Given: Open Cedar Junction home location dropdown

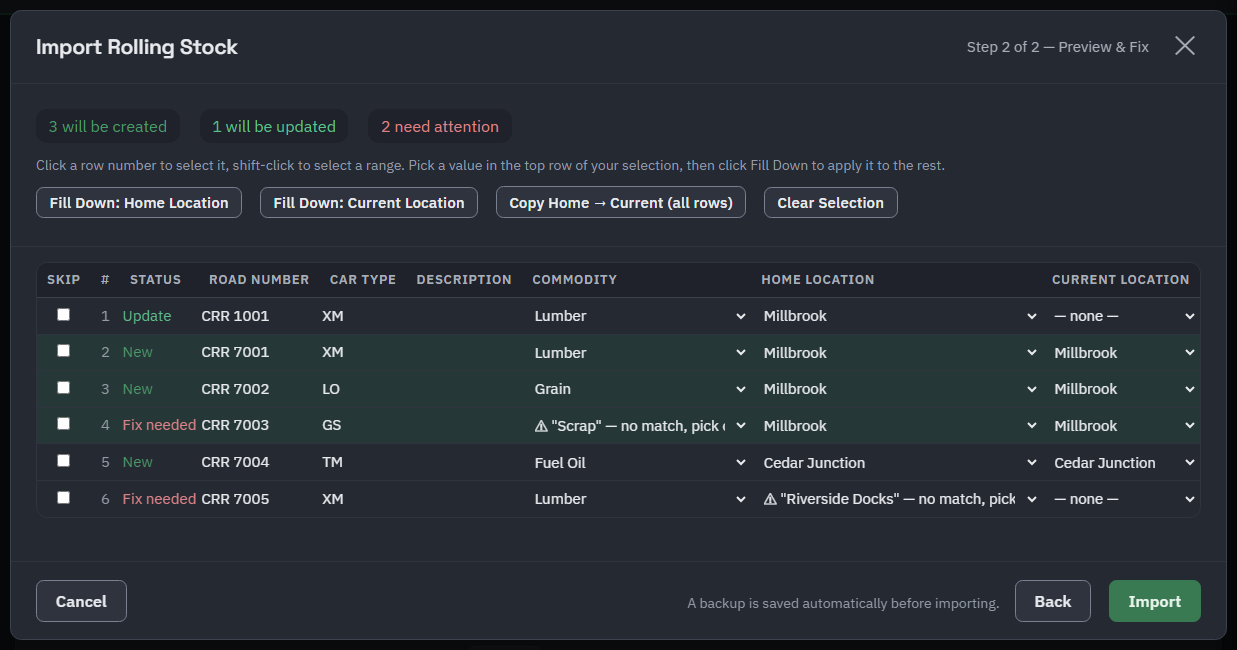Looking at the screenshot, I should 900,463.
